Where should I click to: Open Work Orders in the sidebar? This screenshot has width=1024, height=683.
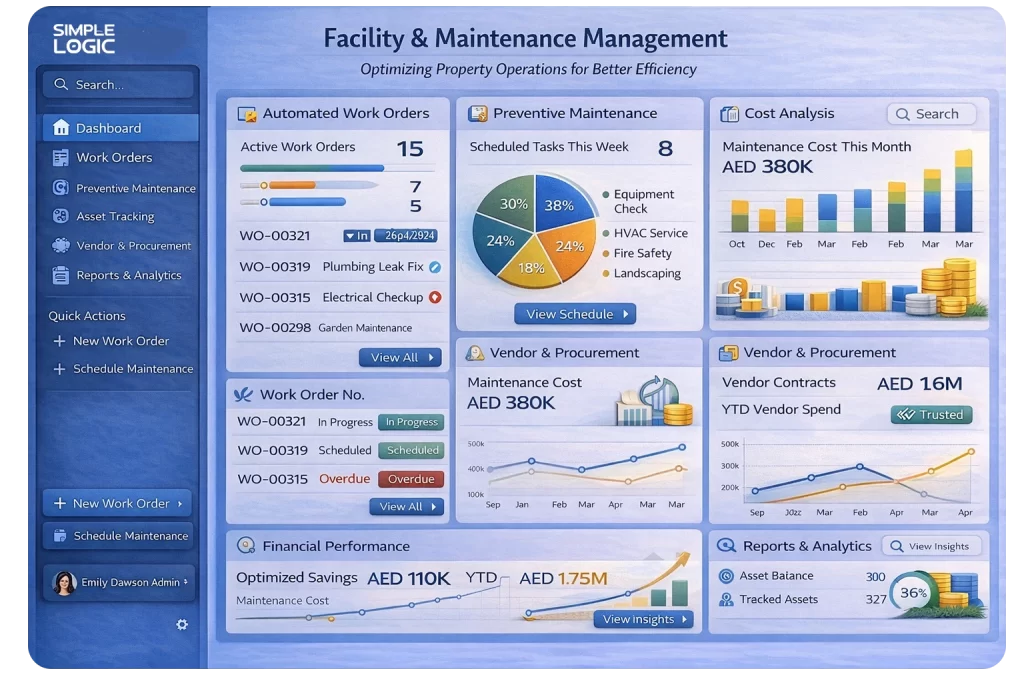[x=114, y=157]
